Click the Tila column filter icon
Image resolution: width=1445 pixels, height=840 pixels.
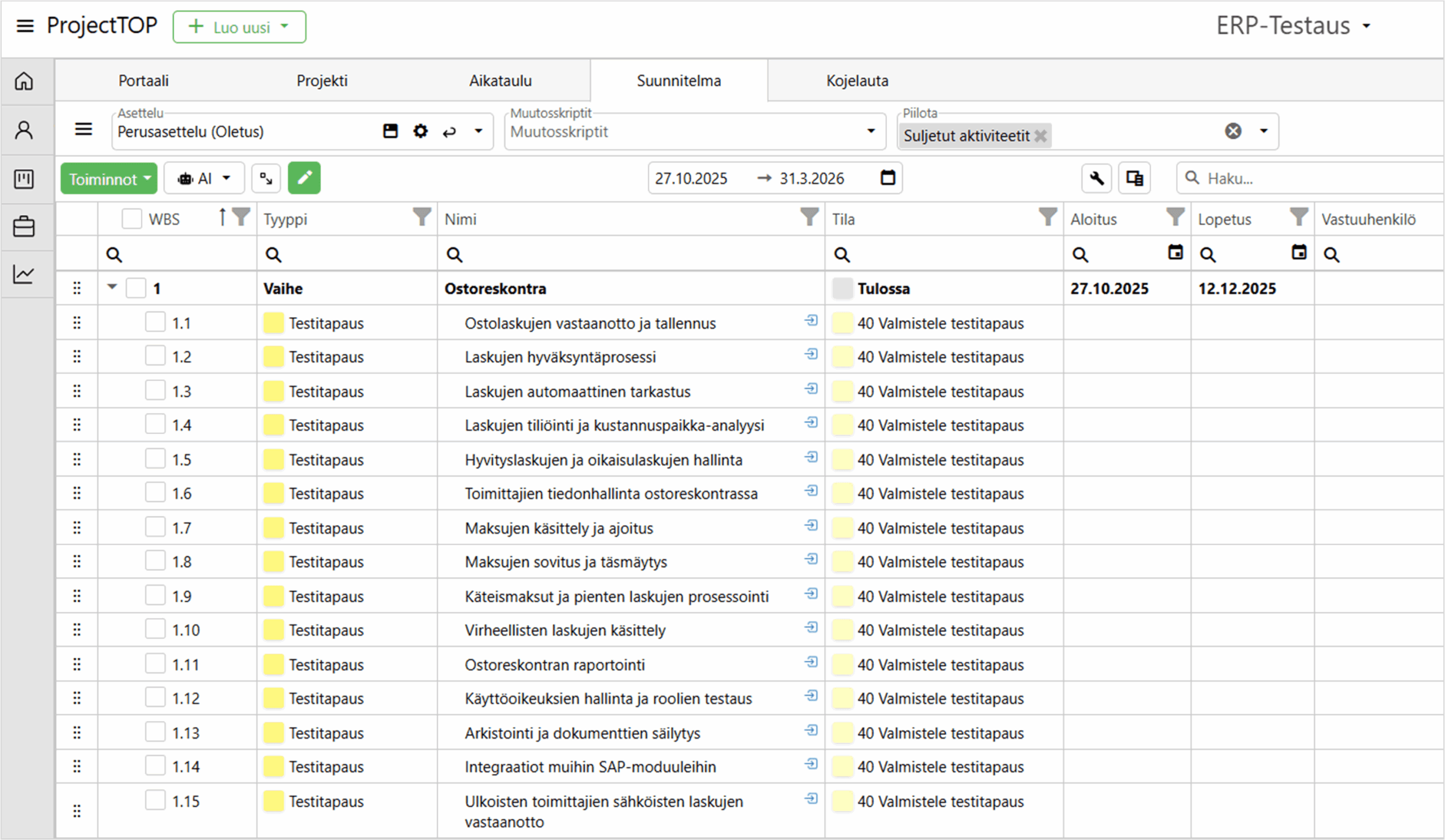point(1047,217)
